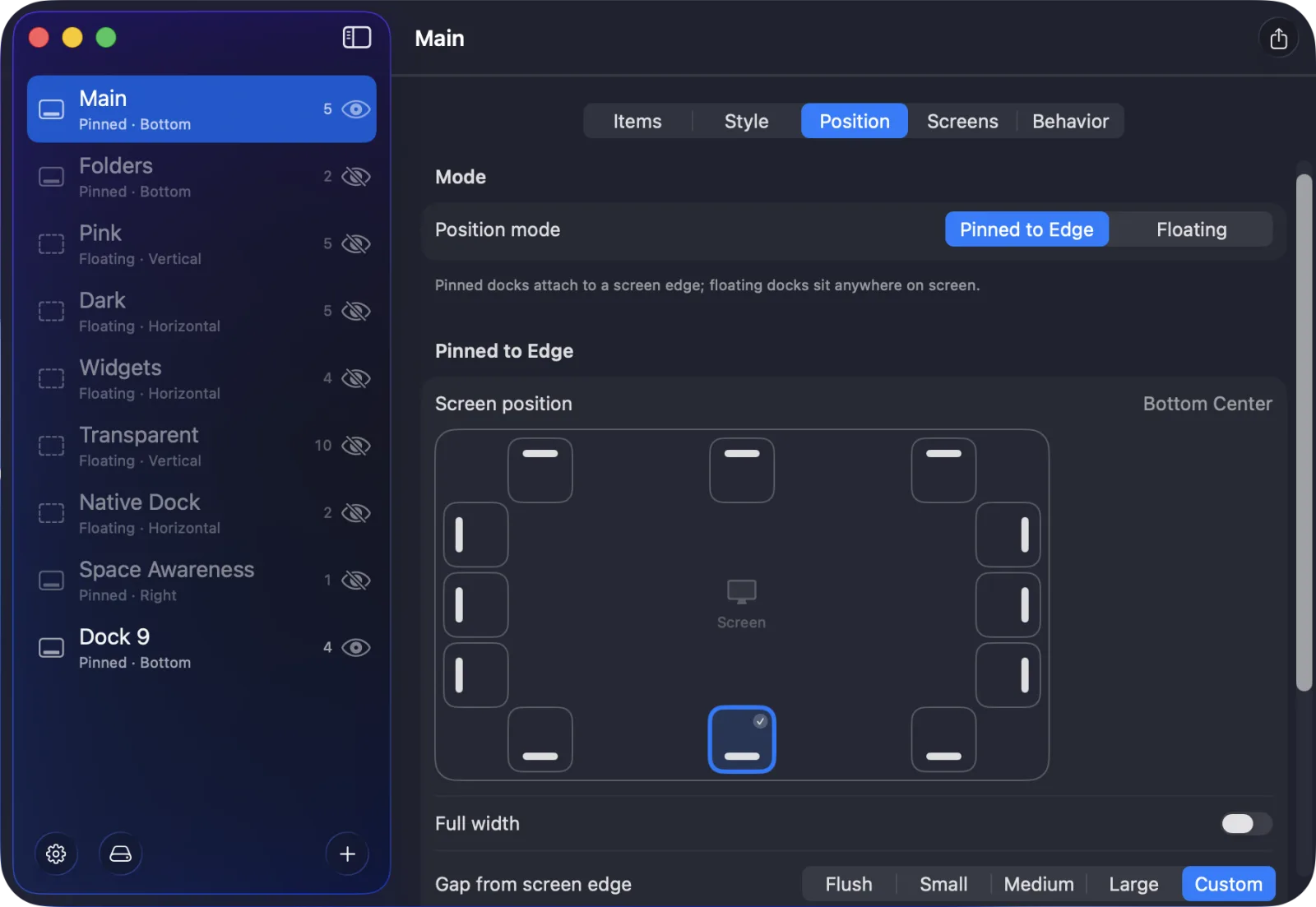Image resolution: width=1316 pixels, height=907 pixels.
Task: Select Native Dock in sidebar
Action: coord(202,513)
